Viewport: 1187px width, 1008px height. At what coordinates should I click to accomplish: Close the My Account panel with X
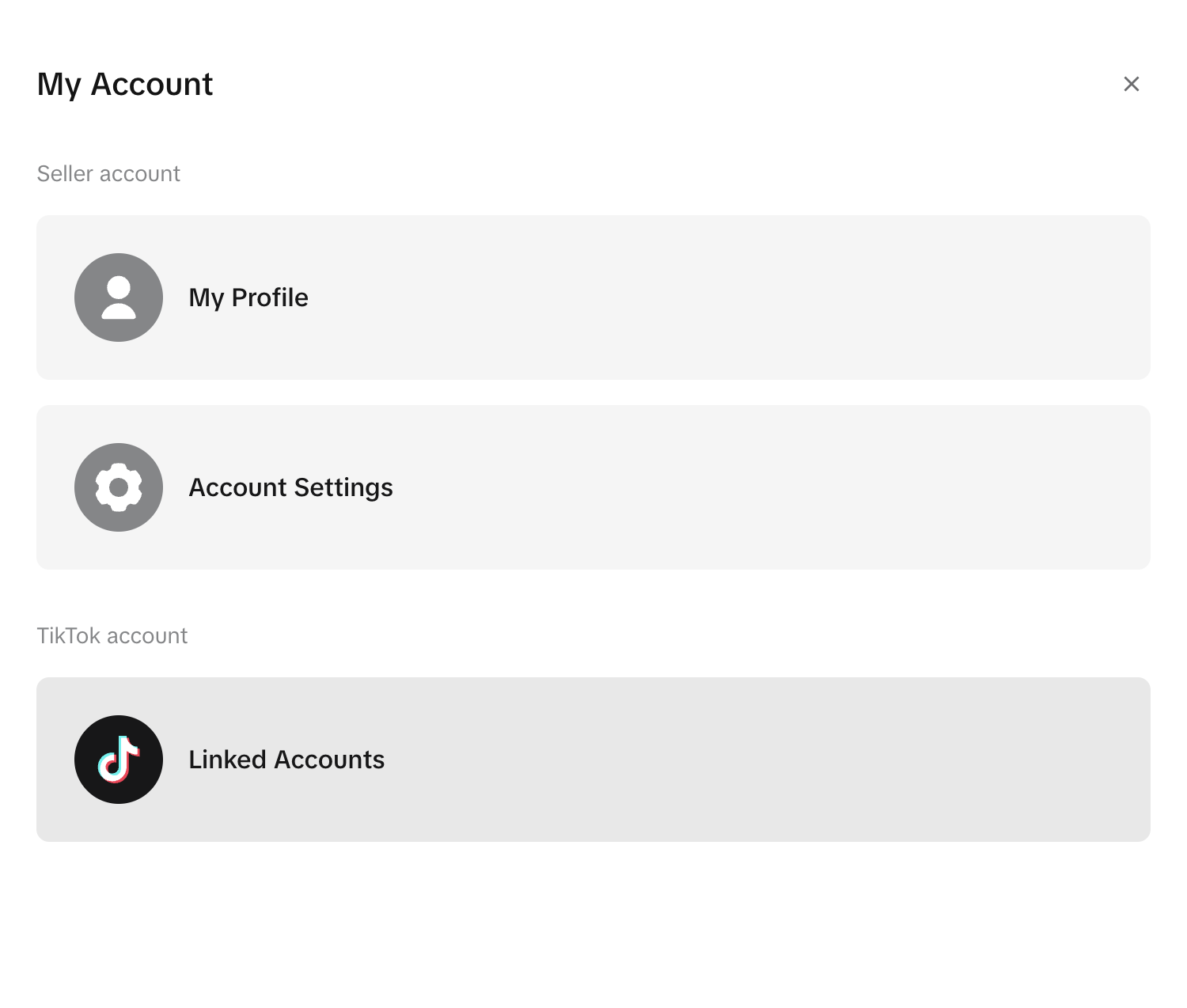click(1132, 84)
